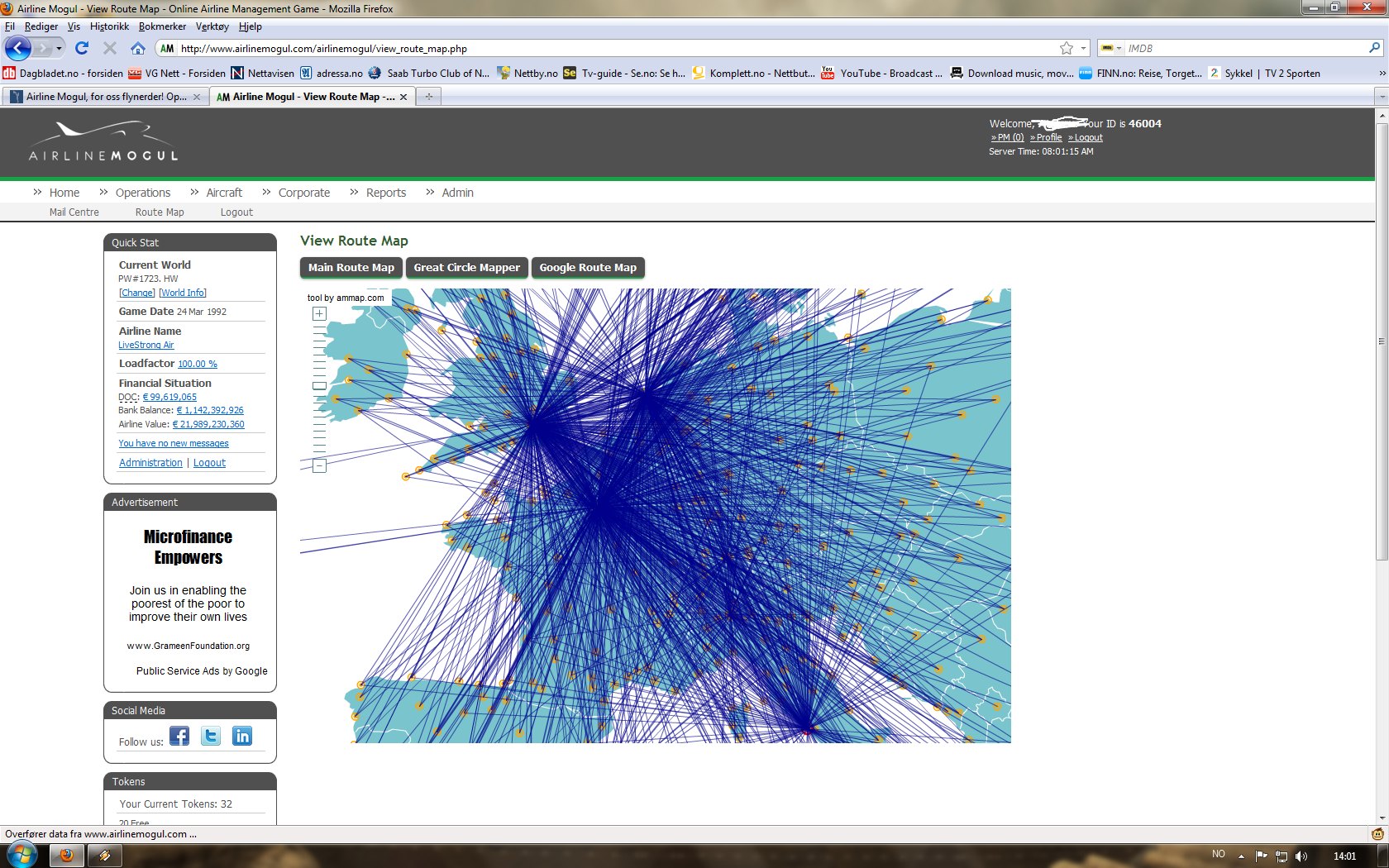Switch to the Airline Mogul forum tab
The image size is (1389, 868).
105,97
